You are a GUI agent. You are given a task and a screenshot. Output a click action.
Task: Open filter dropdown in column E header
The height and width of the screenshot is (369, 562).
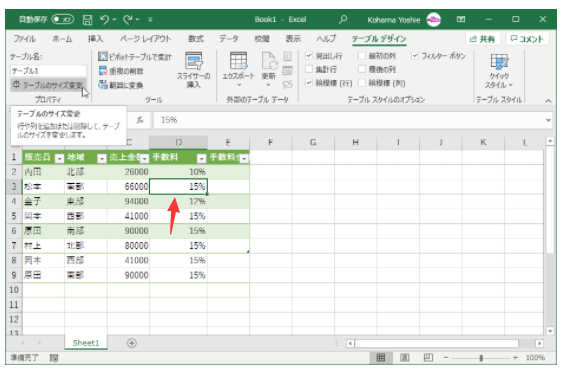coord(244,158)
